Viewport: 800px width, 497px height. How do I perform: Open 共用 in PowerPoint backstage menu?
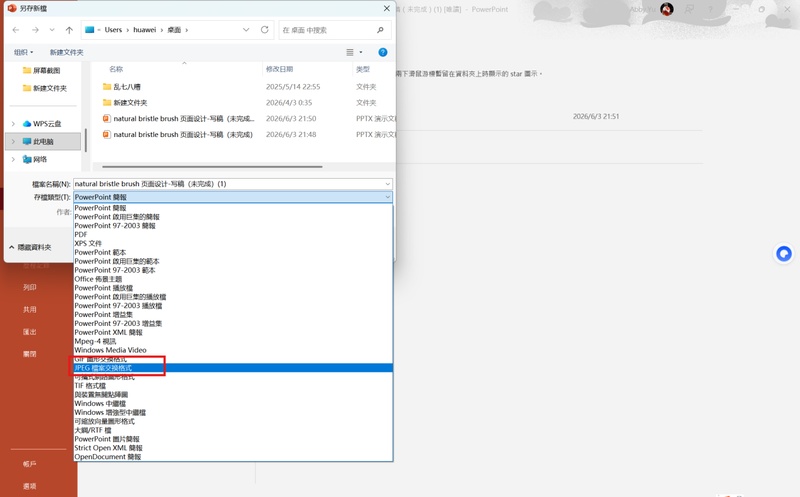pos(30,309)
